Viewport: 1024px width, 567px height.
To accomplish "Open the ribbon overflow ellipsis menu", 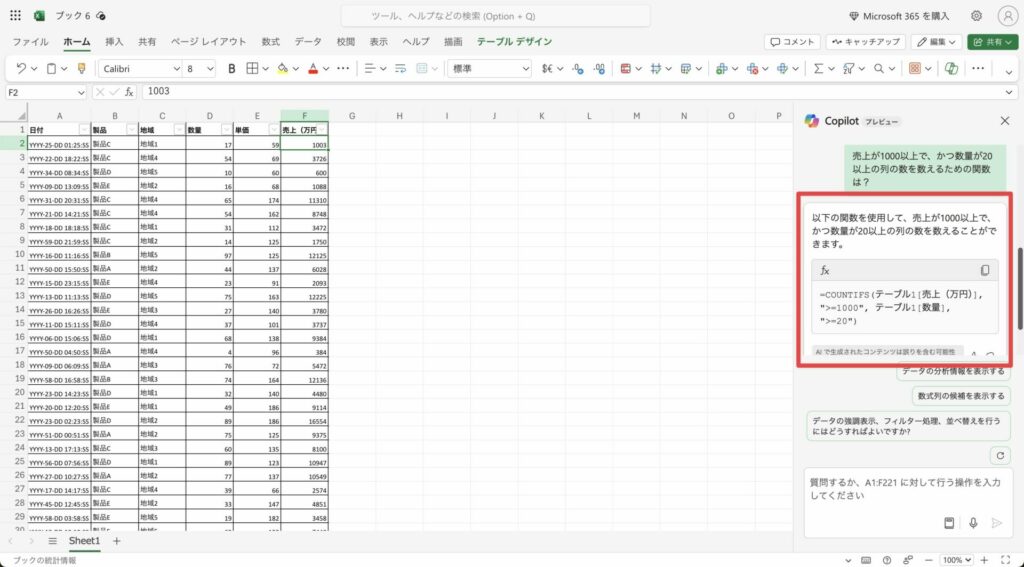I will [978, 69].
